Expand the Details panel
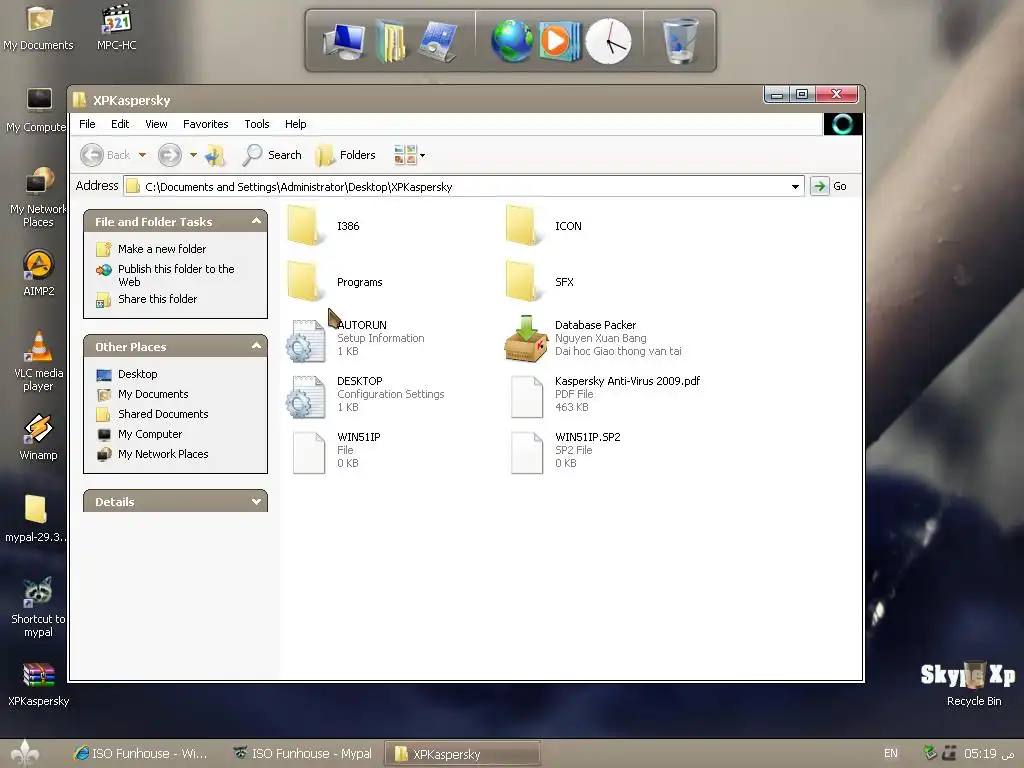The image size is (1024, 768). (256, 502)
